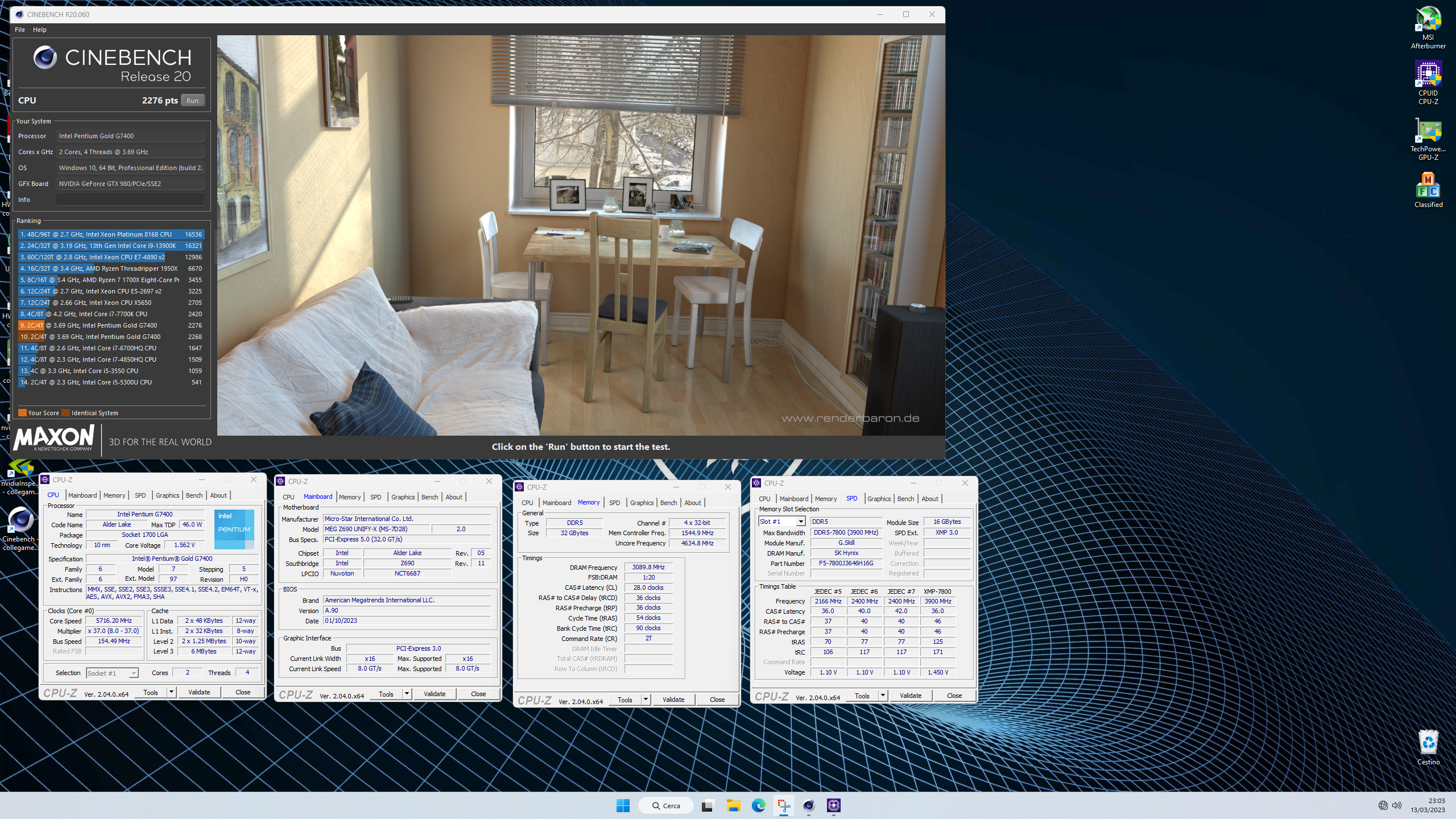This screenshot has height=819, width=1456.
Task: Click Close button in first CPU-Z window
Action: pyautogui.click(x=243, y=692)
